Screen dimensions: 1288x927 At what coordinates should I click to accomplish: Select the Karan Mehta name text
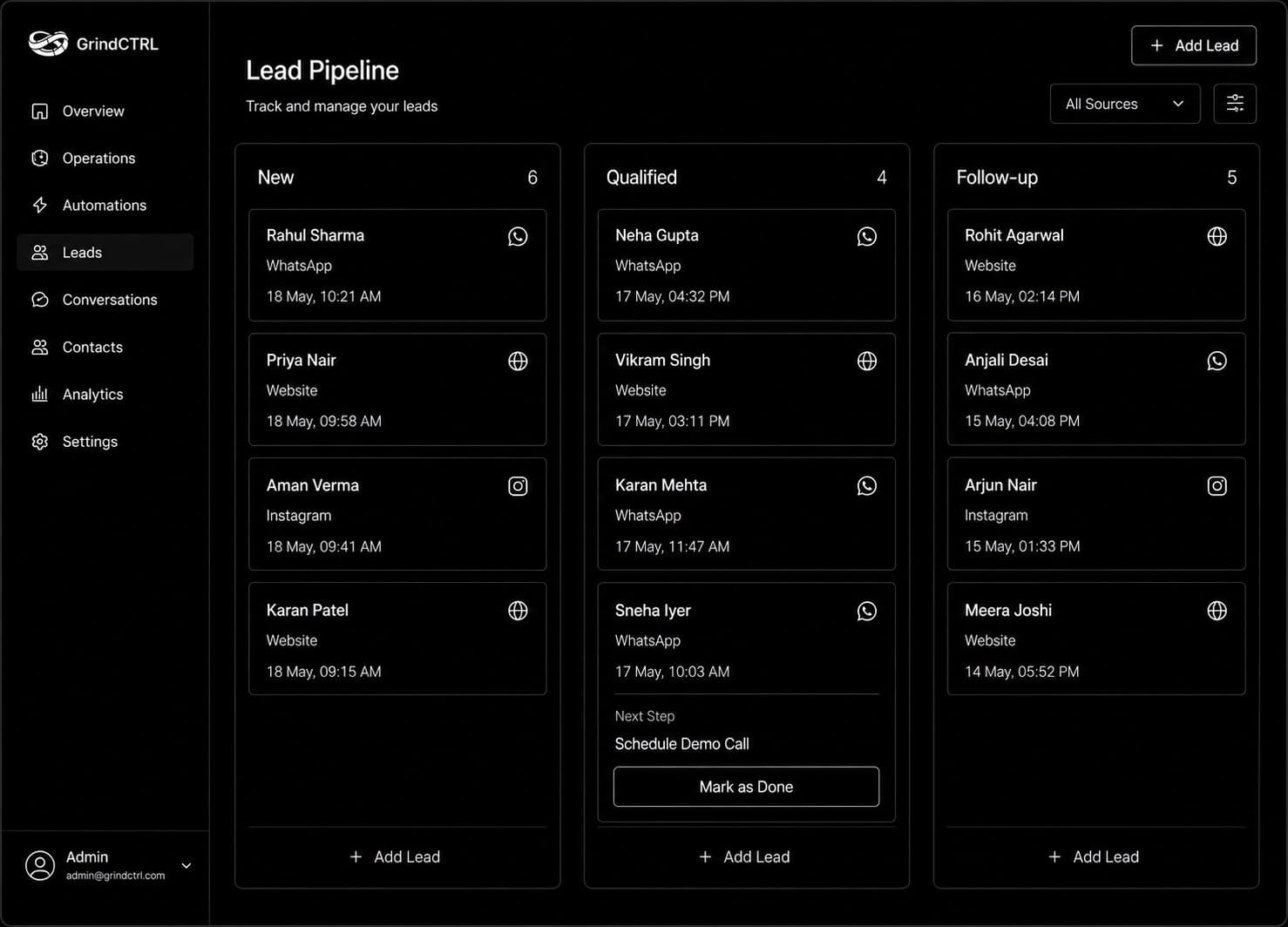(x=661, y=485)
